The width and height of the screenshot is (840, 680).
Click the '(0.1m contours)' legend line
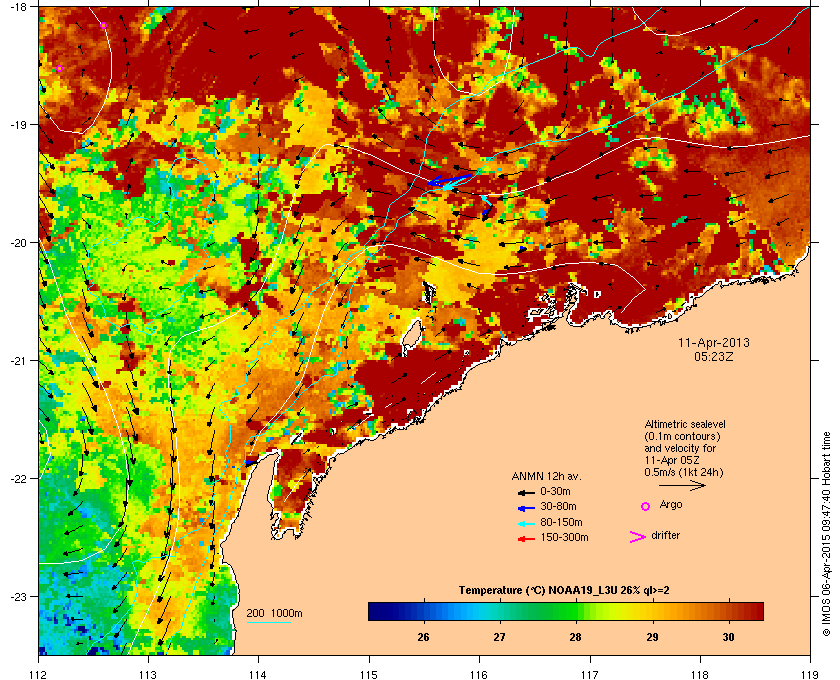coord(682,436)
